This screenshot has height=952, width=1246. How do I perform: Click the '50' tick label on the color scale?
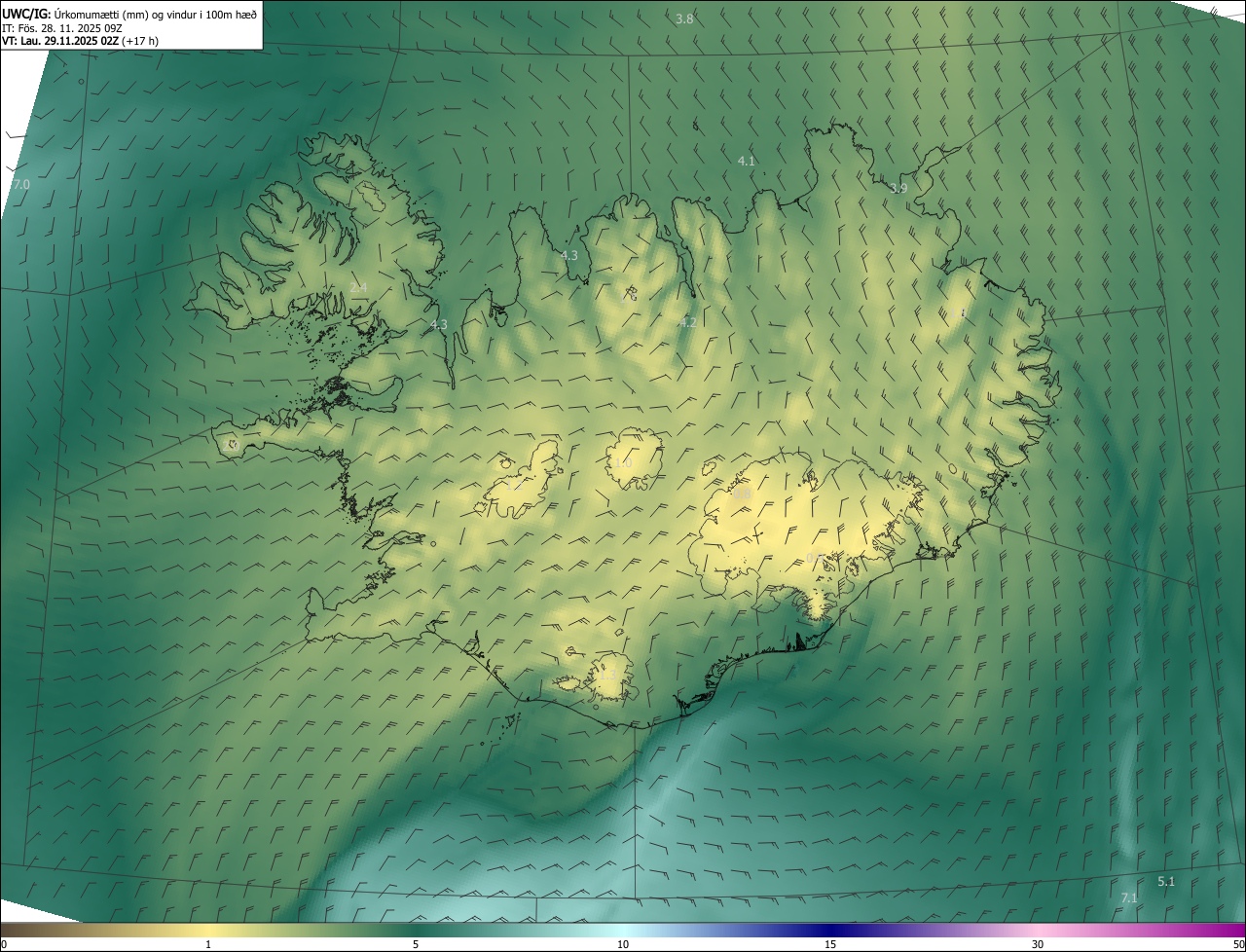pos(1238,944)
